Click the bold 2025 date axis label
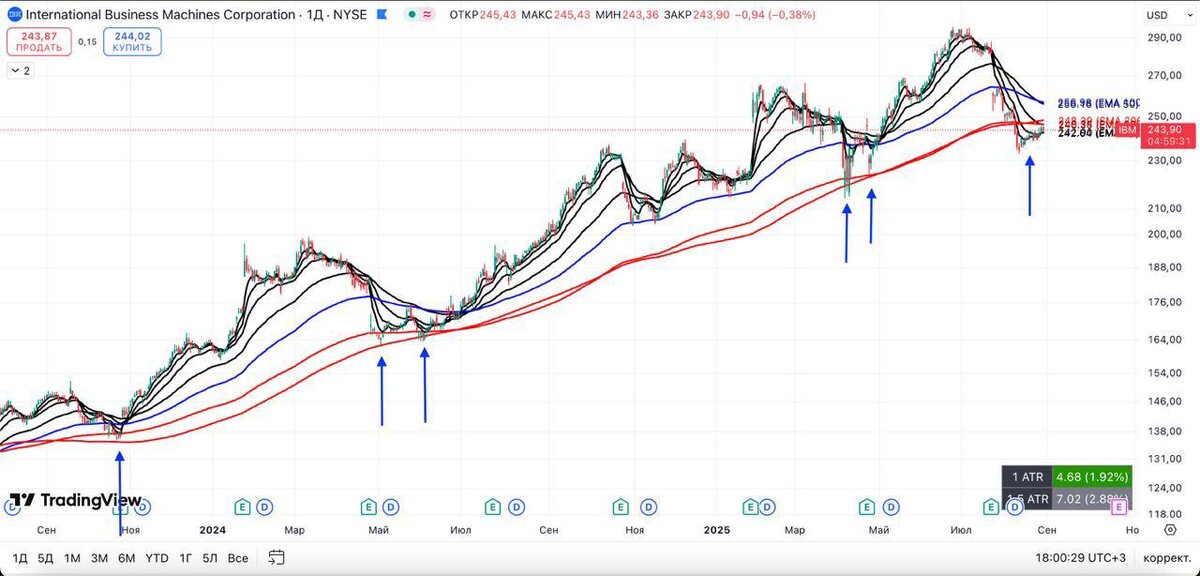This screenshot has height=576, width=1200. point(715,529)
